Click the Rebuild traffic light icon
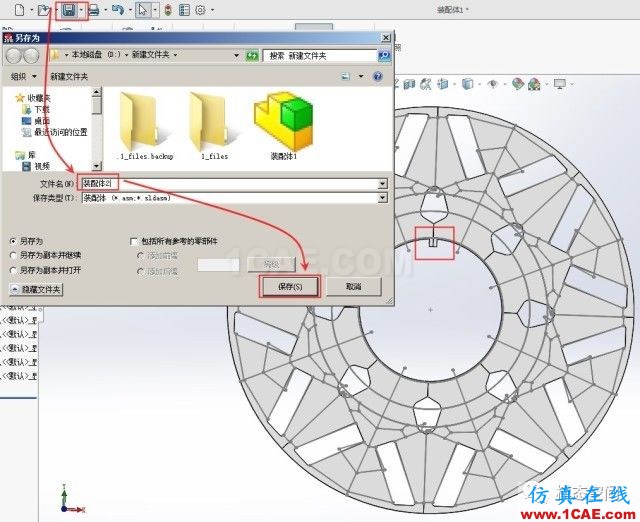 [x=168, y=10]
